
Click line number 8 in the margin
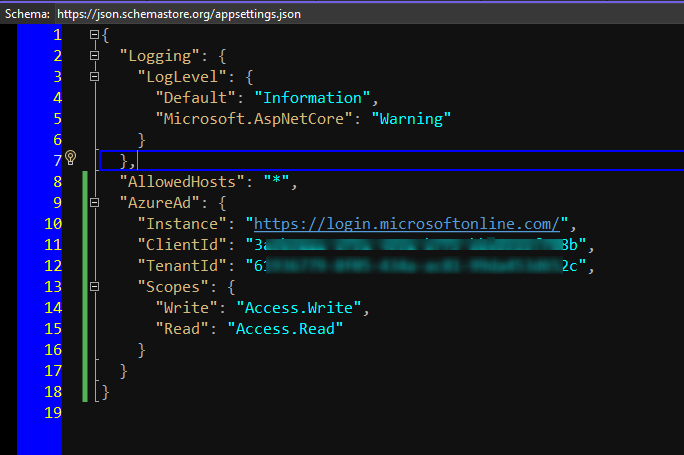pyautogui.click(x=55, y=181)
